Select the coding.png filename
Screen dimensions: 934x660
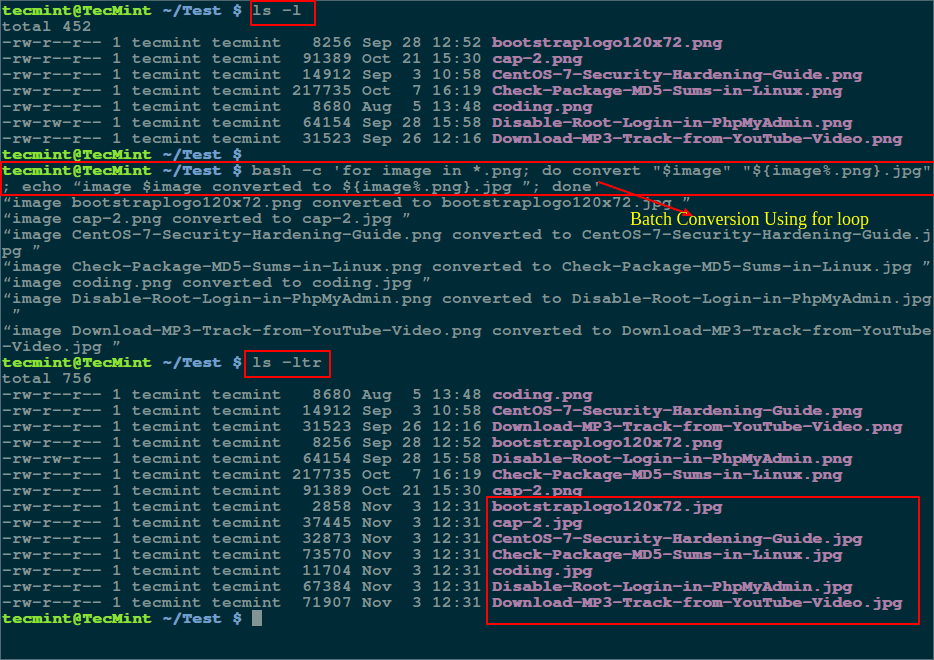(540, 106)
